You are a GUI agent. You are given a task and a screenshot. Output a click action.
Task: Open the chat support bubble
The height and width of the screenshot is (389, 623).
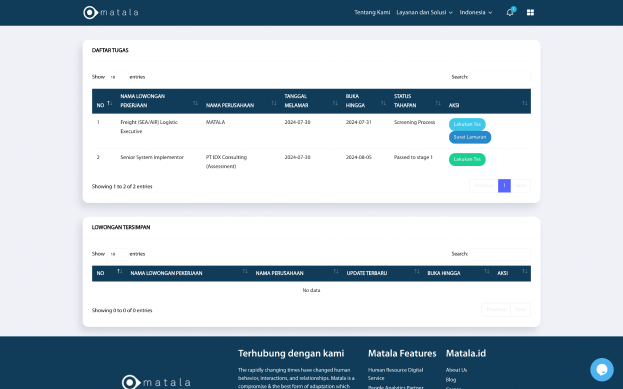click(602, 370)
